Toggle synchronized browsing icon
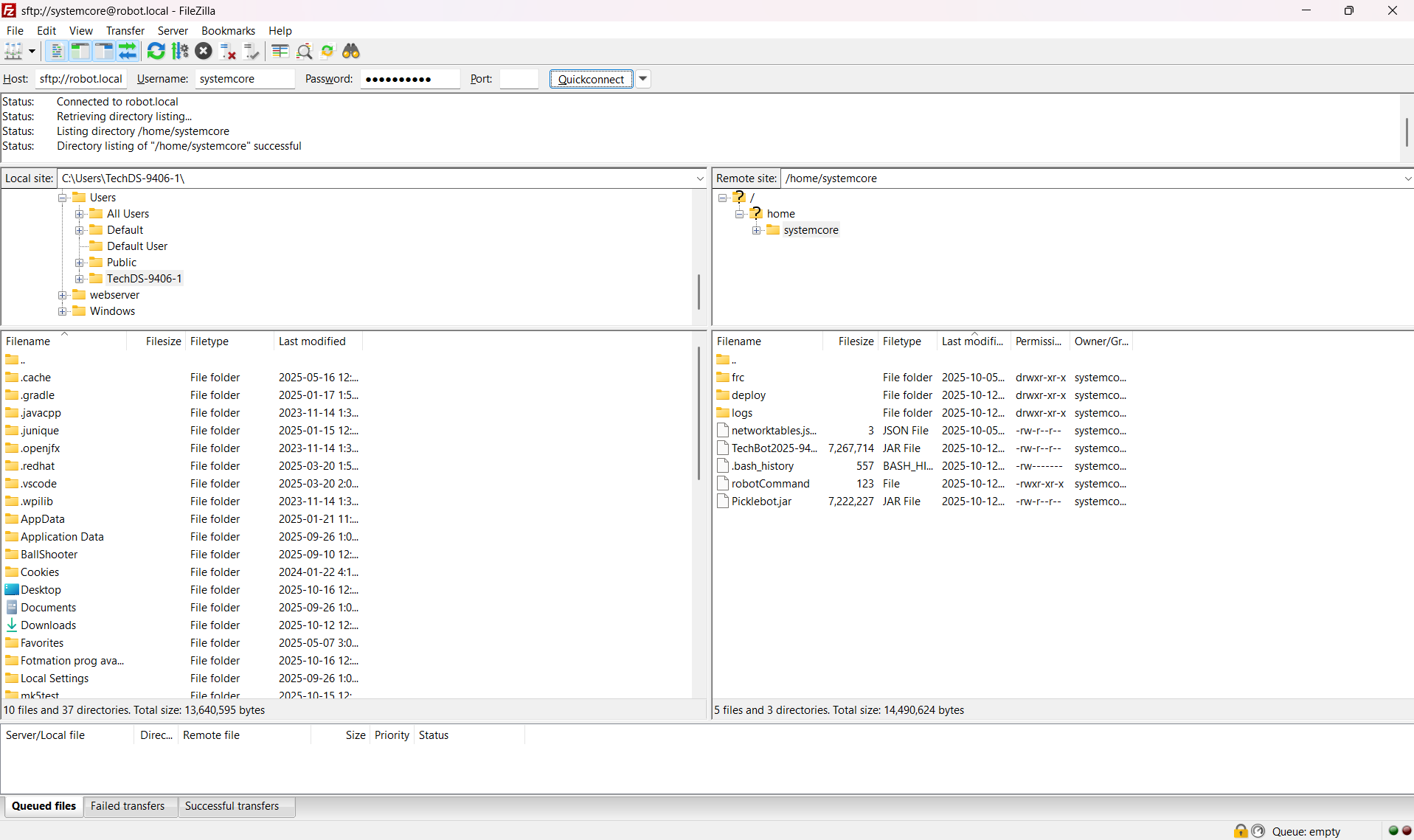Viewport: 1414px width, 840px height. pos(327,51)
